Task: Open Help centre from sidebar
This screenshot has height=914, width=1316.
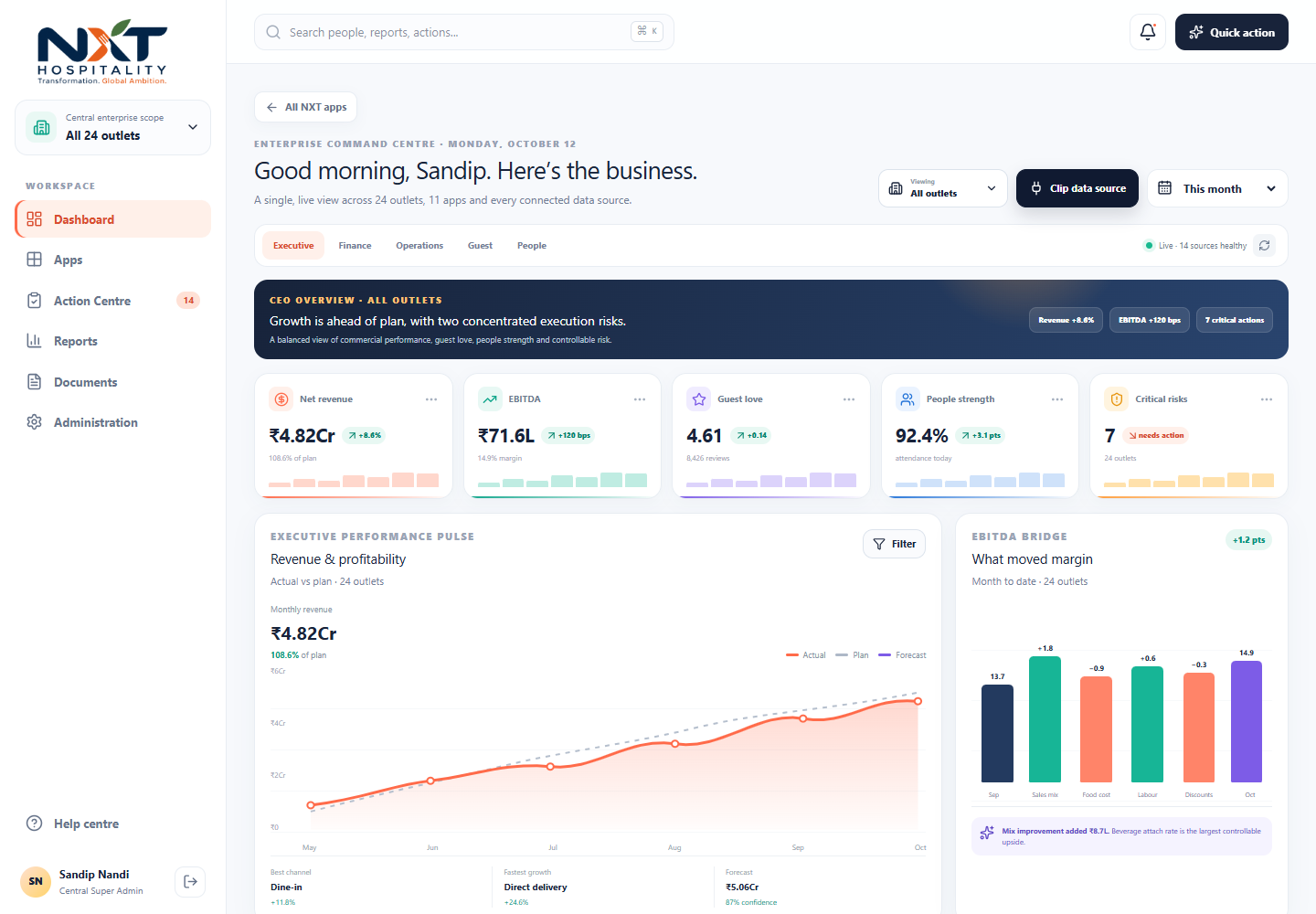Action: click(112, 824)
